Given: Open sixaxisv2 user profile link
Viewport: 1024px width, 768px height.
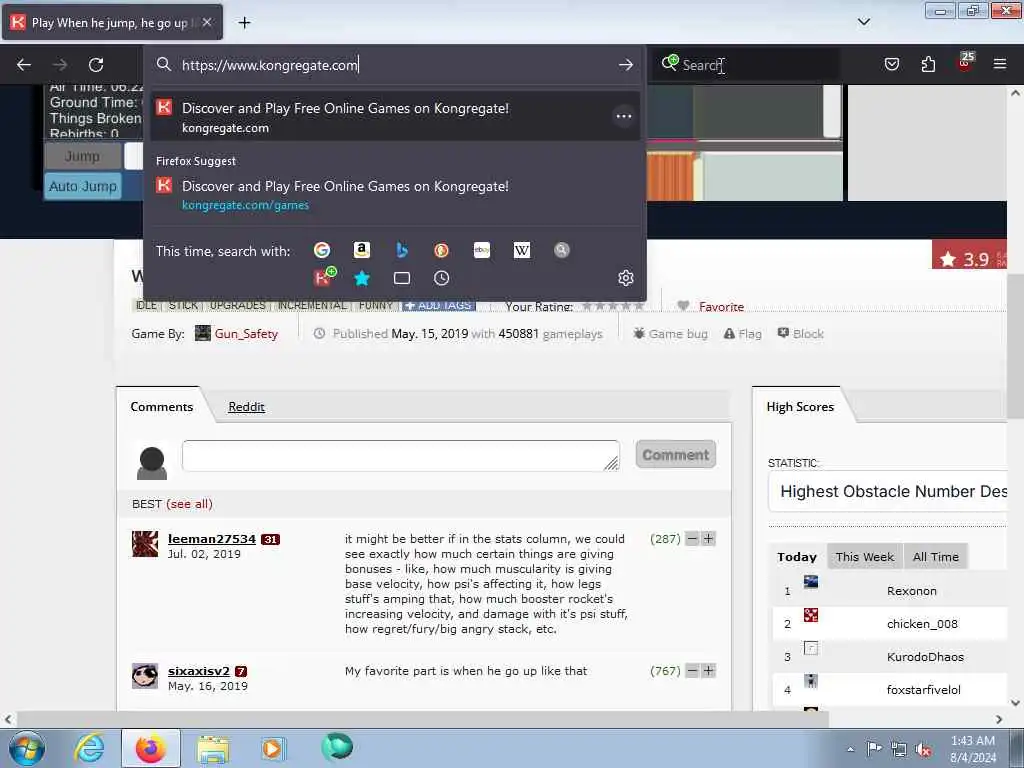Looking at the screenshot, I should (199, 671).
